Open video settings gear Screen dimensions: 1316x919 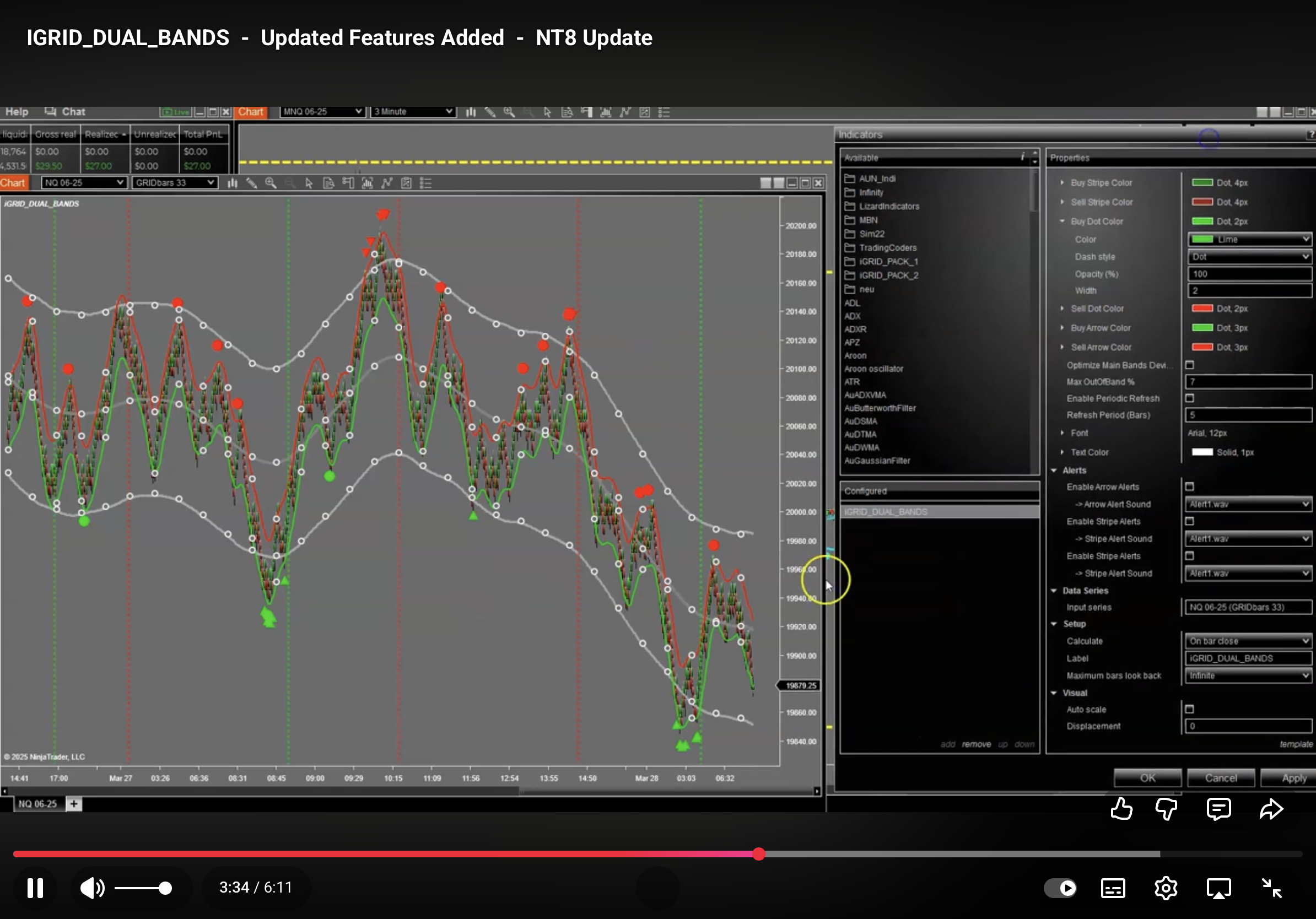point(1165,888)
